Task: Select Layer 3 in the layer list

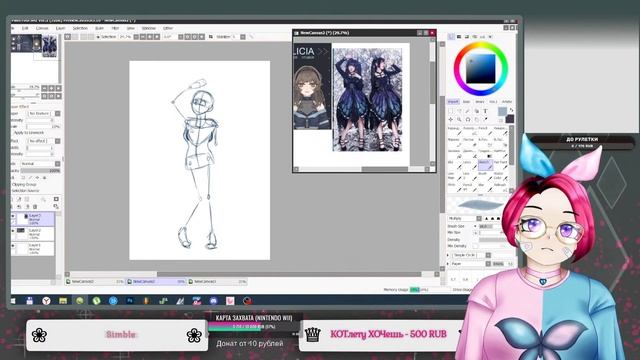Action: click(33, 219)
